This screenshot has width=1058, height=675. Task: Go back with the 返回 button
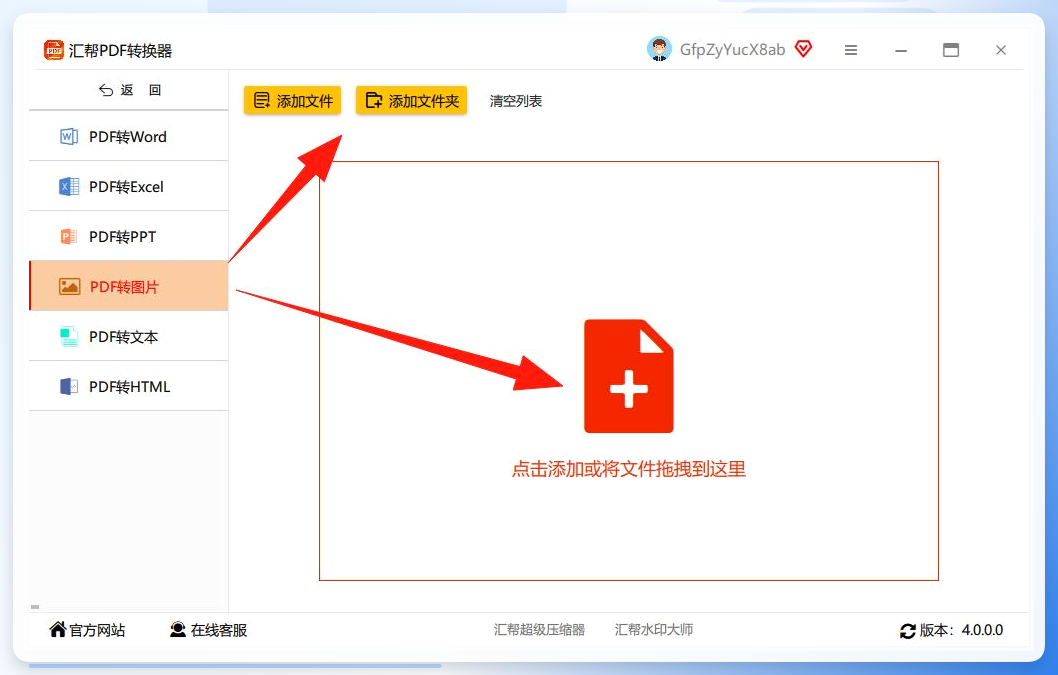pyautogui.click(x=130, y=90)
